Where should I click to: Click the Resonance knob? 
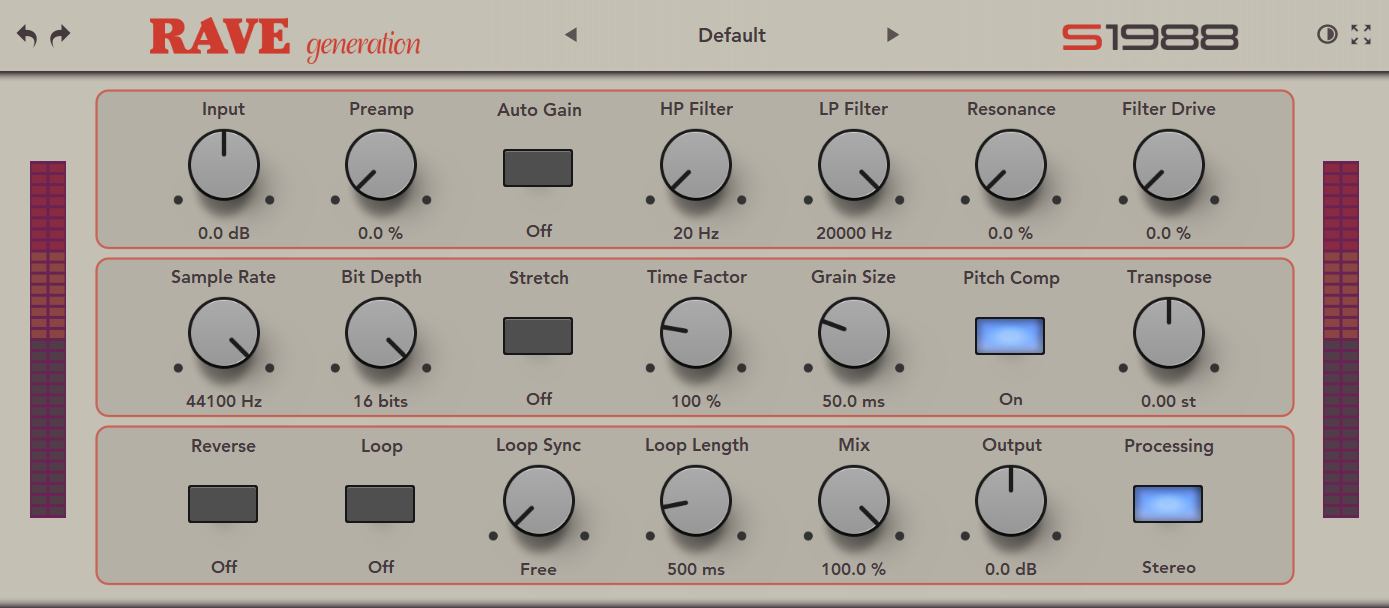click(1011, 165)
